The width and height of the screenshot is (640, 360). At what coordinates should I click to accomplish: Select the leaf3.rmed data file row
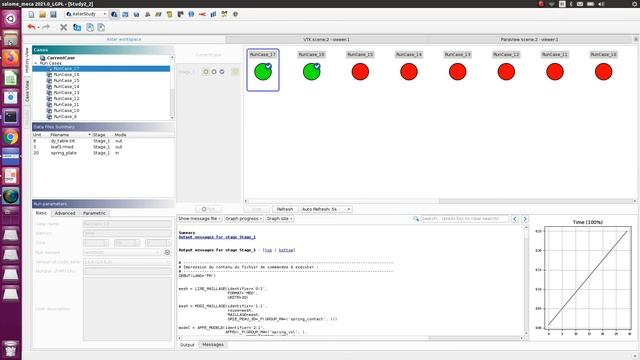(x=103, y=147)
